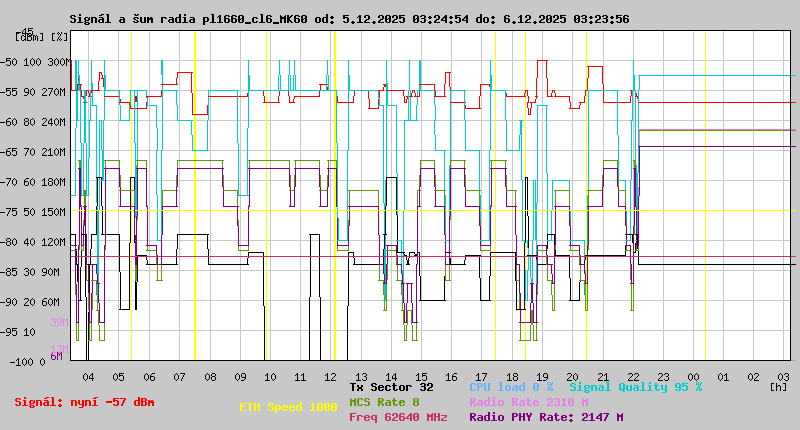Click the purple '39M' y-axis marker
Screen dimensions: 800x430
coord(59,322)
